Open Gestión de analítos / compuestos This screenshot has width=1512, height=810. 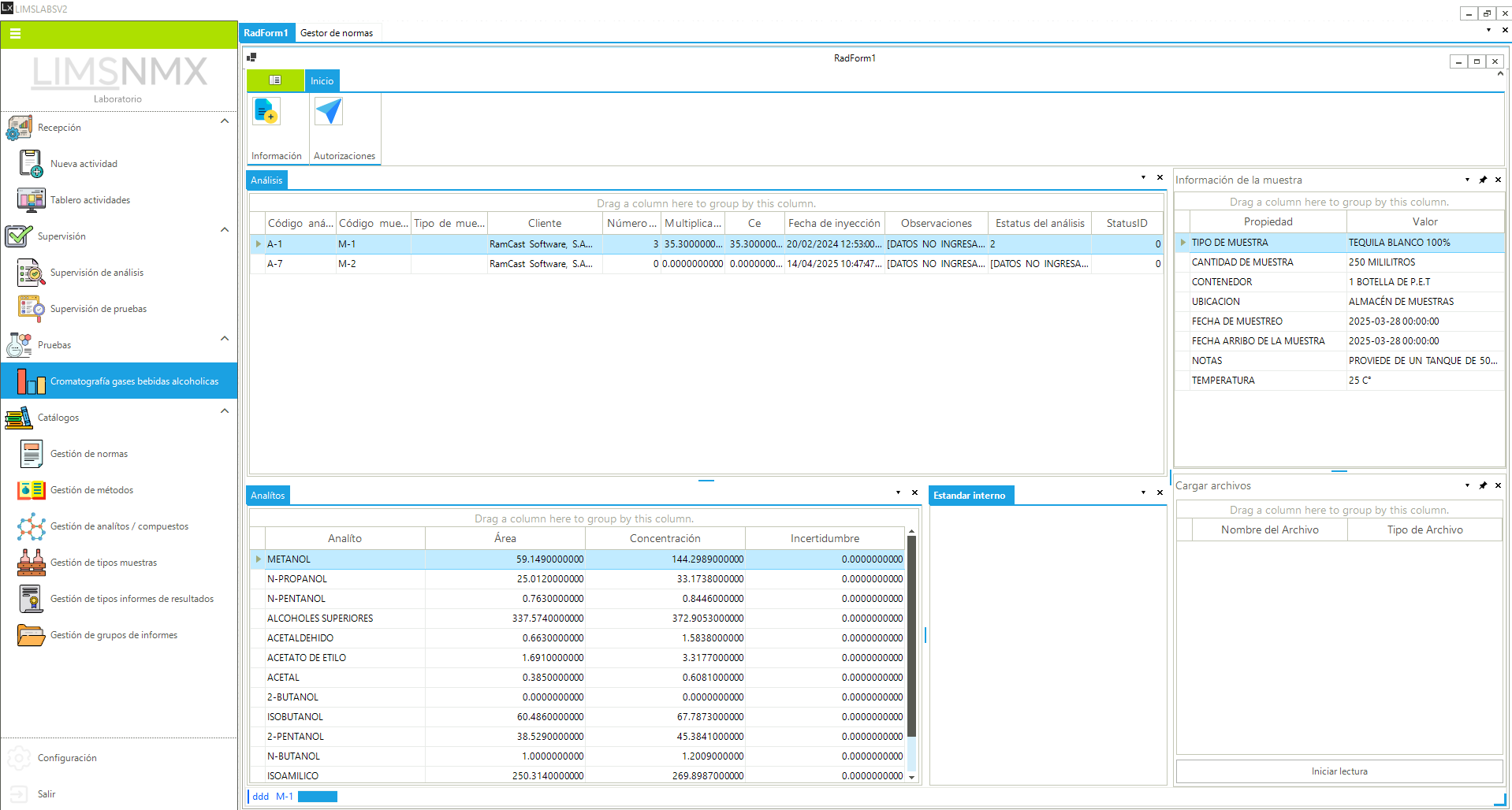(119, 526)
